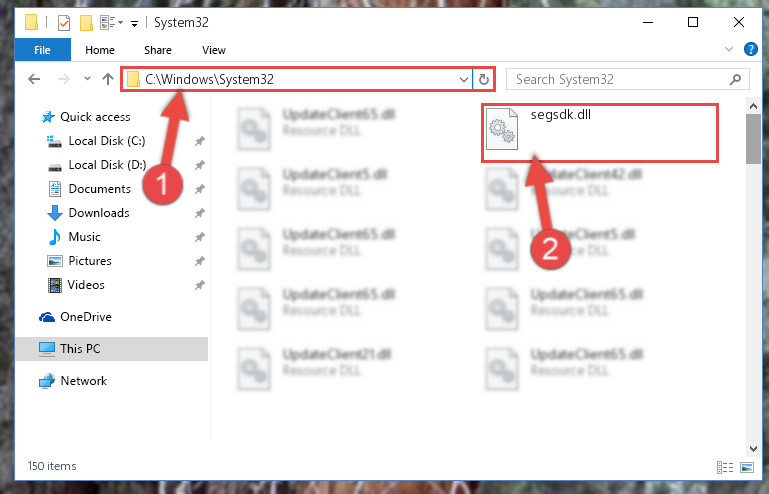769x494 pixels.
Task: Unpin Downloads from Quick access
Action: (200, 213)
